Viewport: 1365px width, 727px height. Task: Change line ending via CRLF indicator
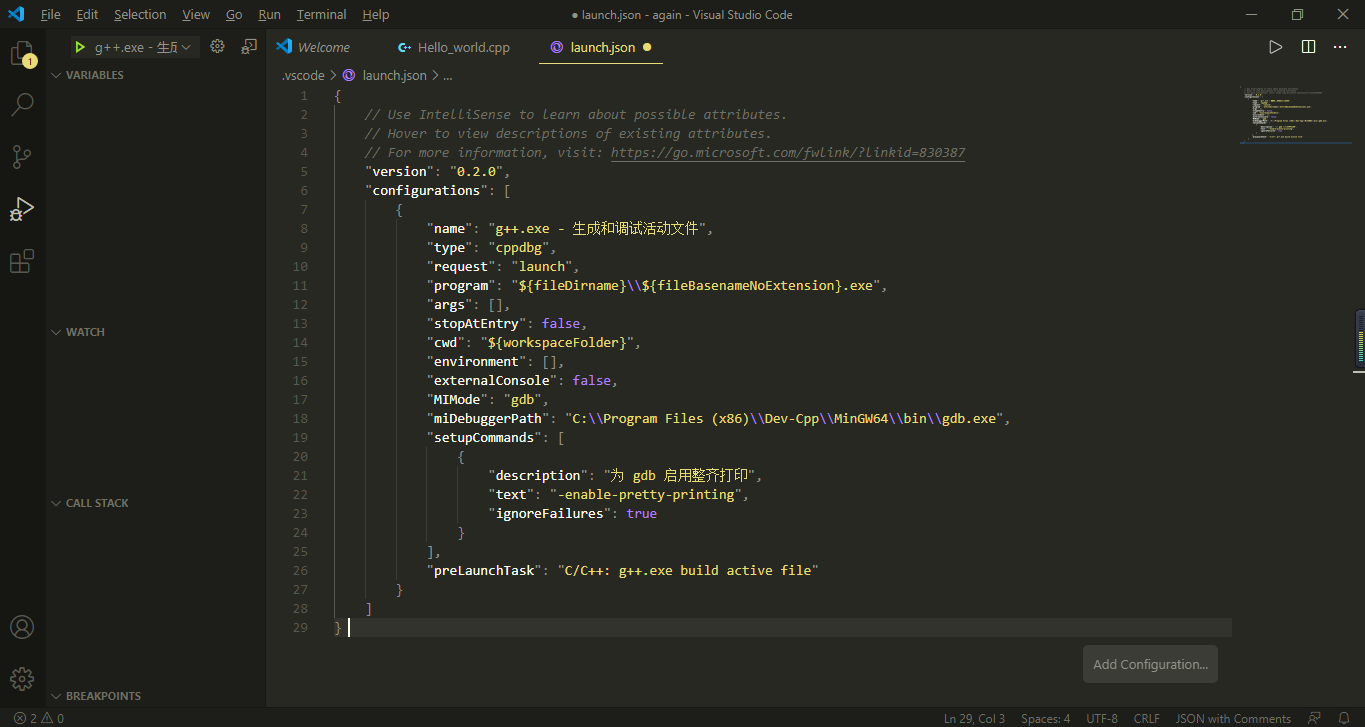[1146, 718]
